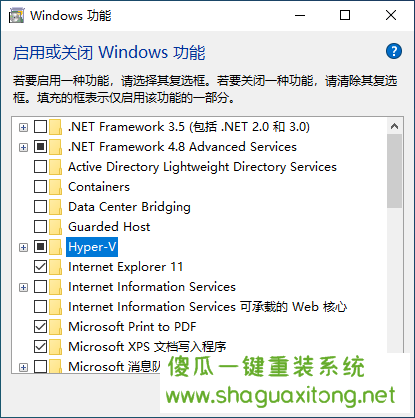Select the Guarded Host list entry
Viewport: 415px width, 418px height.
109,227
